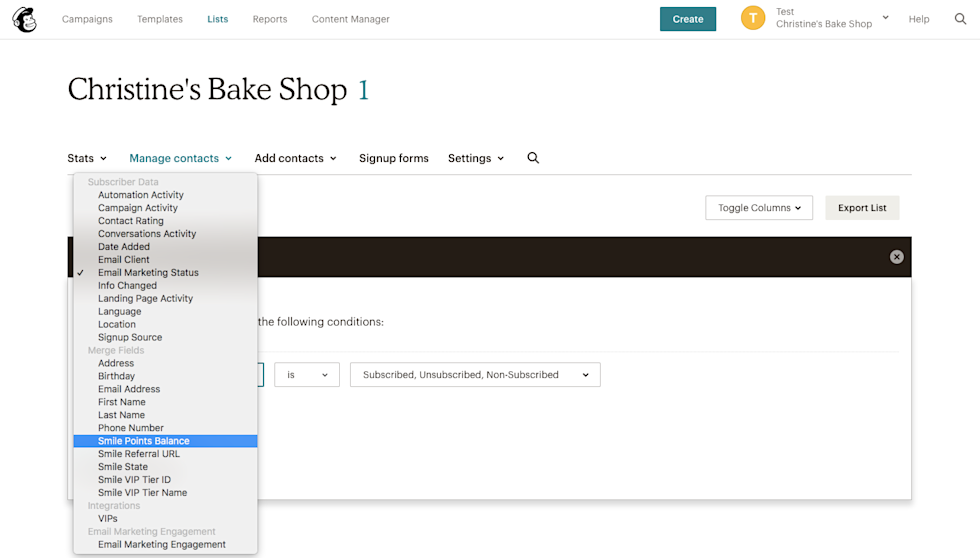The width and height of the screenshot is (980, 558).
Task: Expand the Christine's Bake Shop account menu
Action: 832,18
